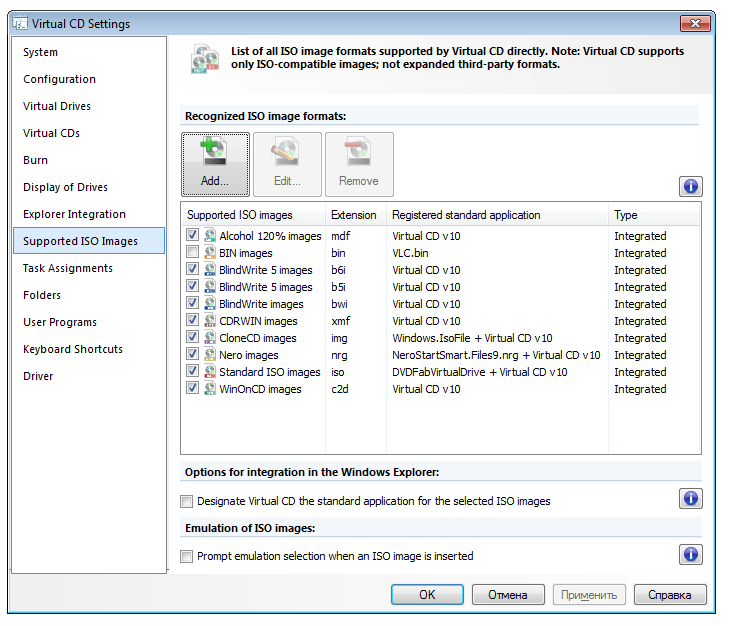Click the Edit... format button
Screen dimensions: 735x626
(x=287, y=164)
